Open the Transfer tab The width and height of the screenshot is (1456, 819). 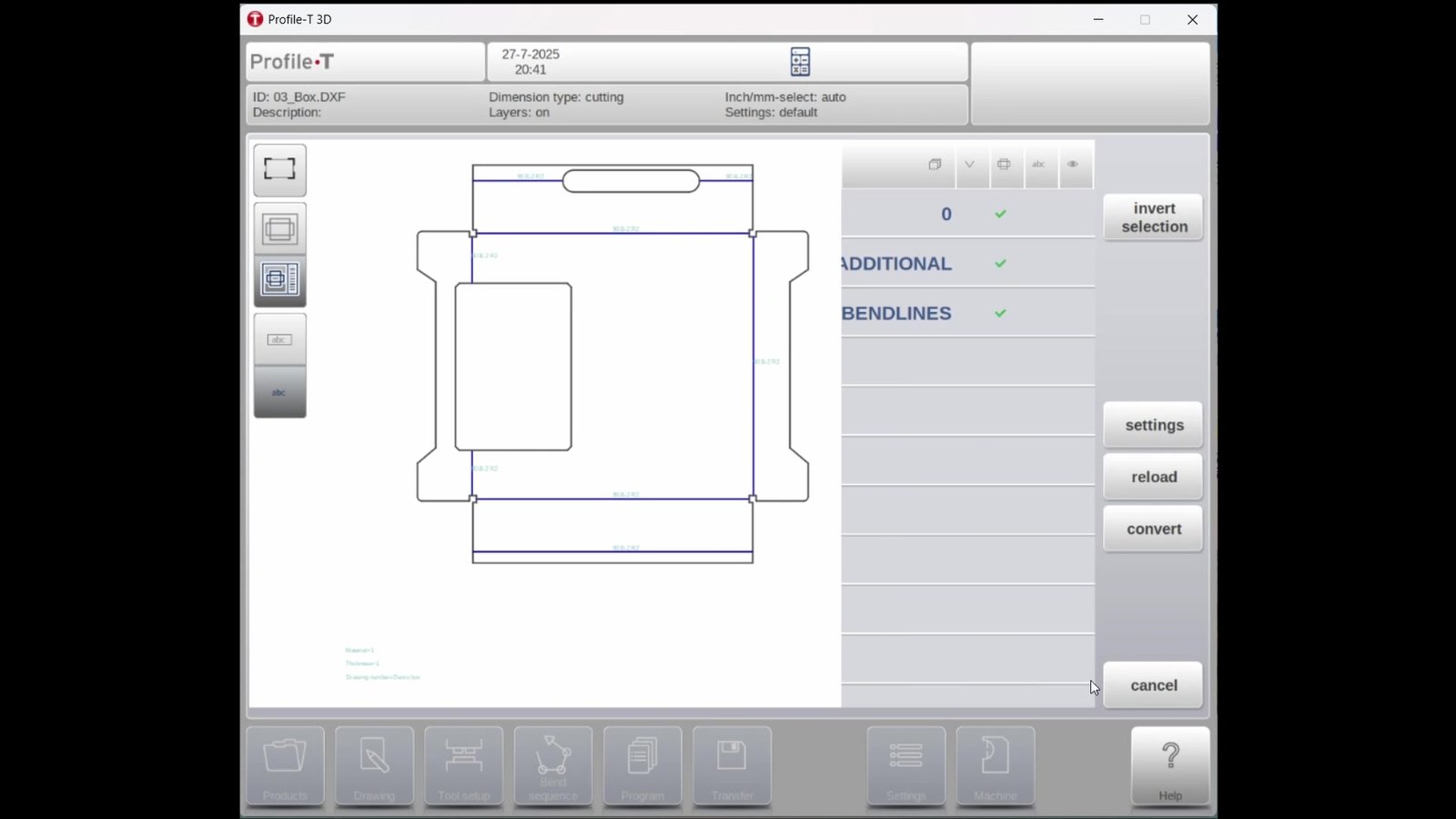click(x=732, y=766)
